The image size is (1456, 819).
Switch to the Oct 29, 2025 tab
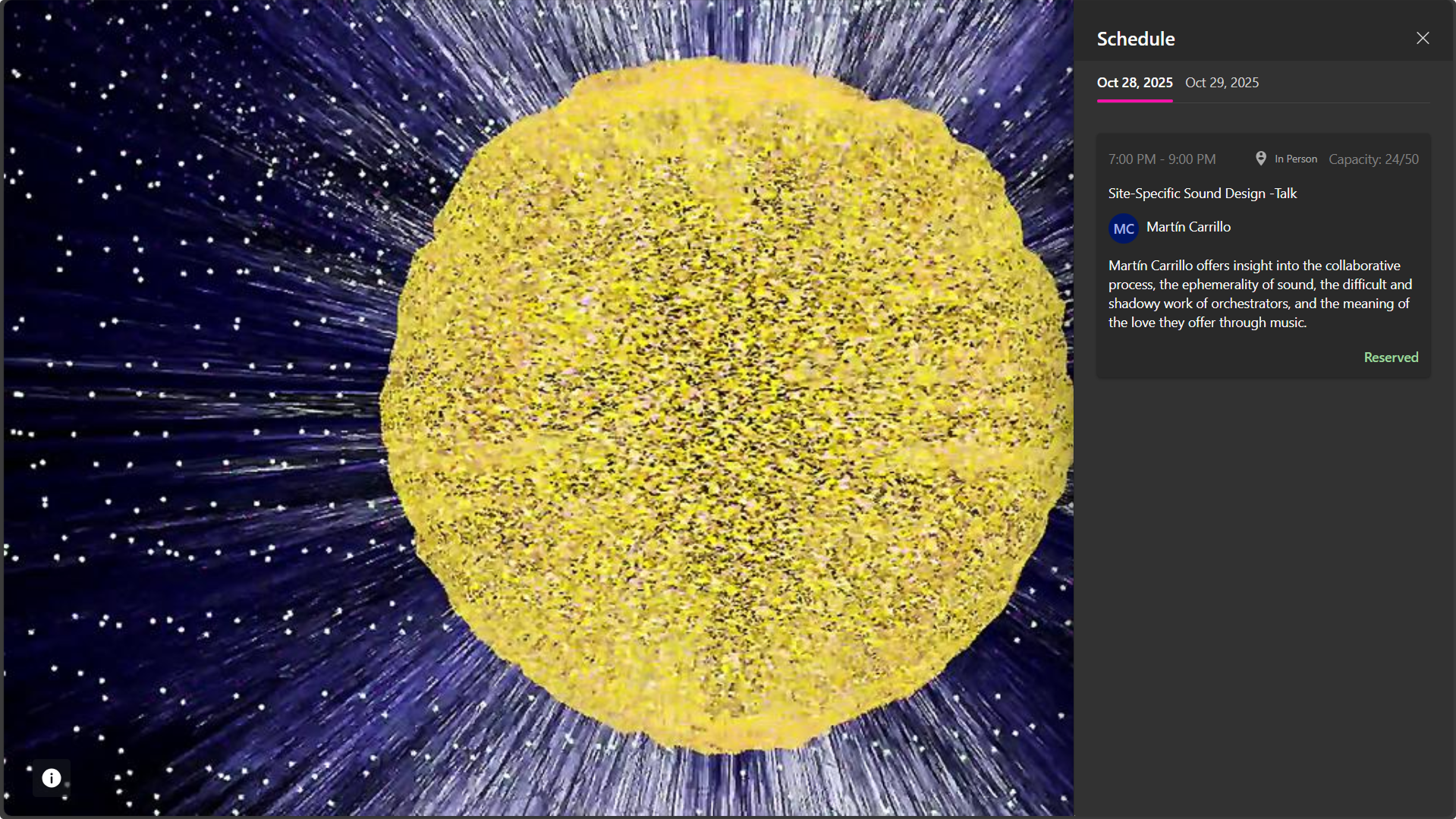pyautogui.click(x=1222, y=83)
